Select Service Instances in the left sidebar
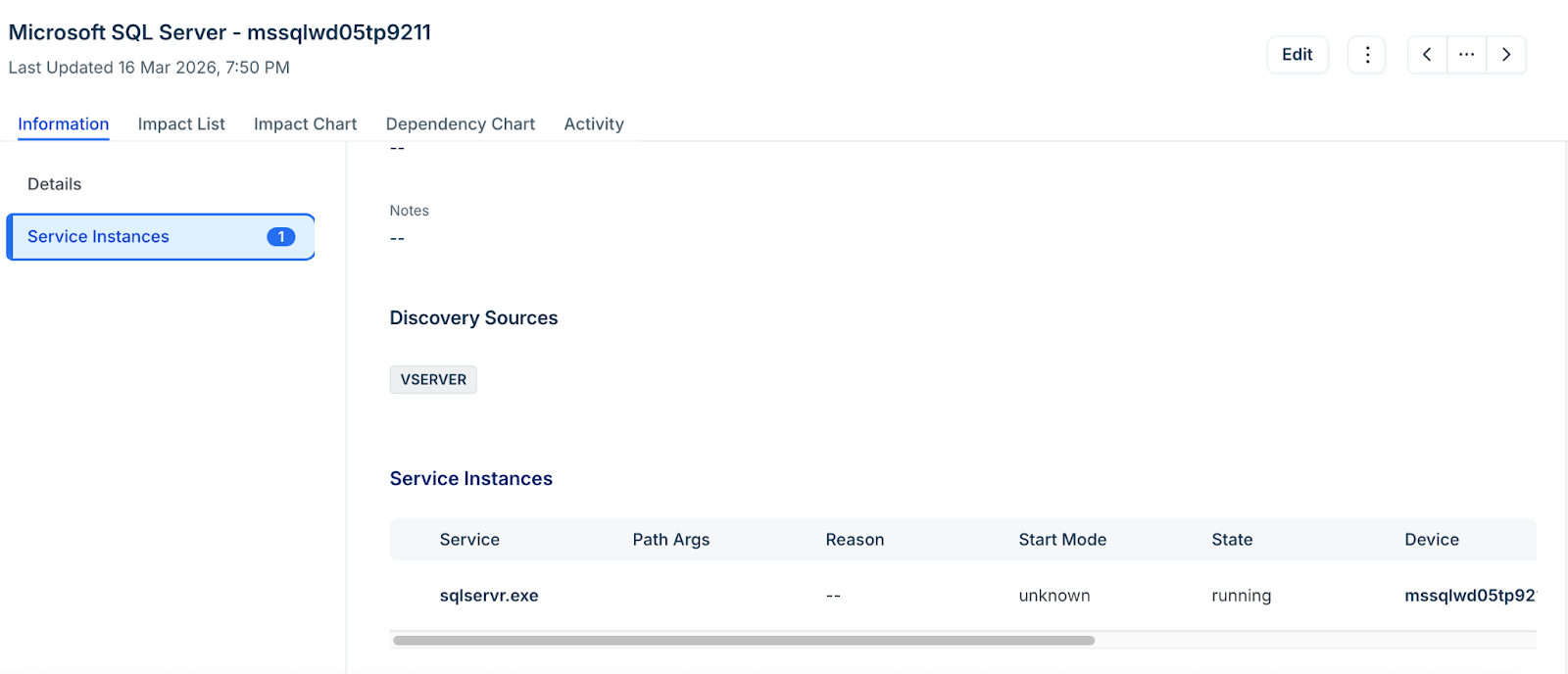This screenshot has width=1568, height=674. click(161, 237)
